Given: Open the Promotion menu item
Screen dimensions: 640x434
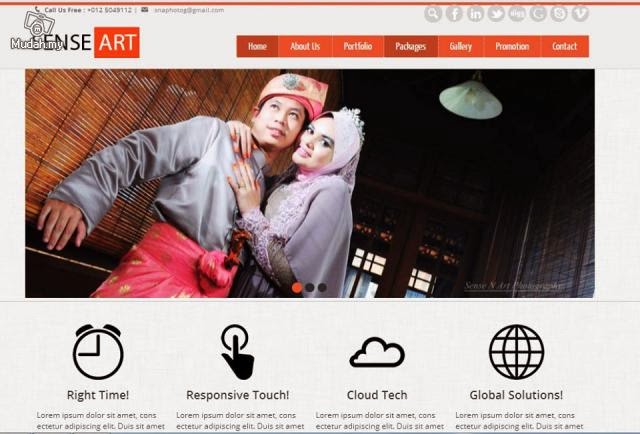Looking at the screenshot, I should point(512,46).
